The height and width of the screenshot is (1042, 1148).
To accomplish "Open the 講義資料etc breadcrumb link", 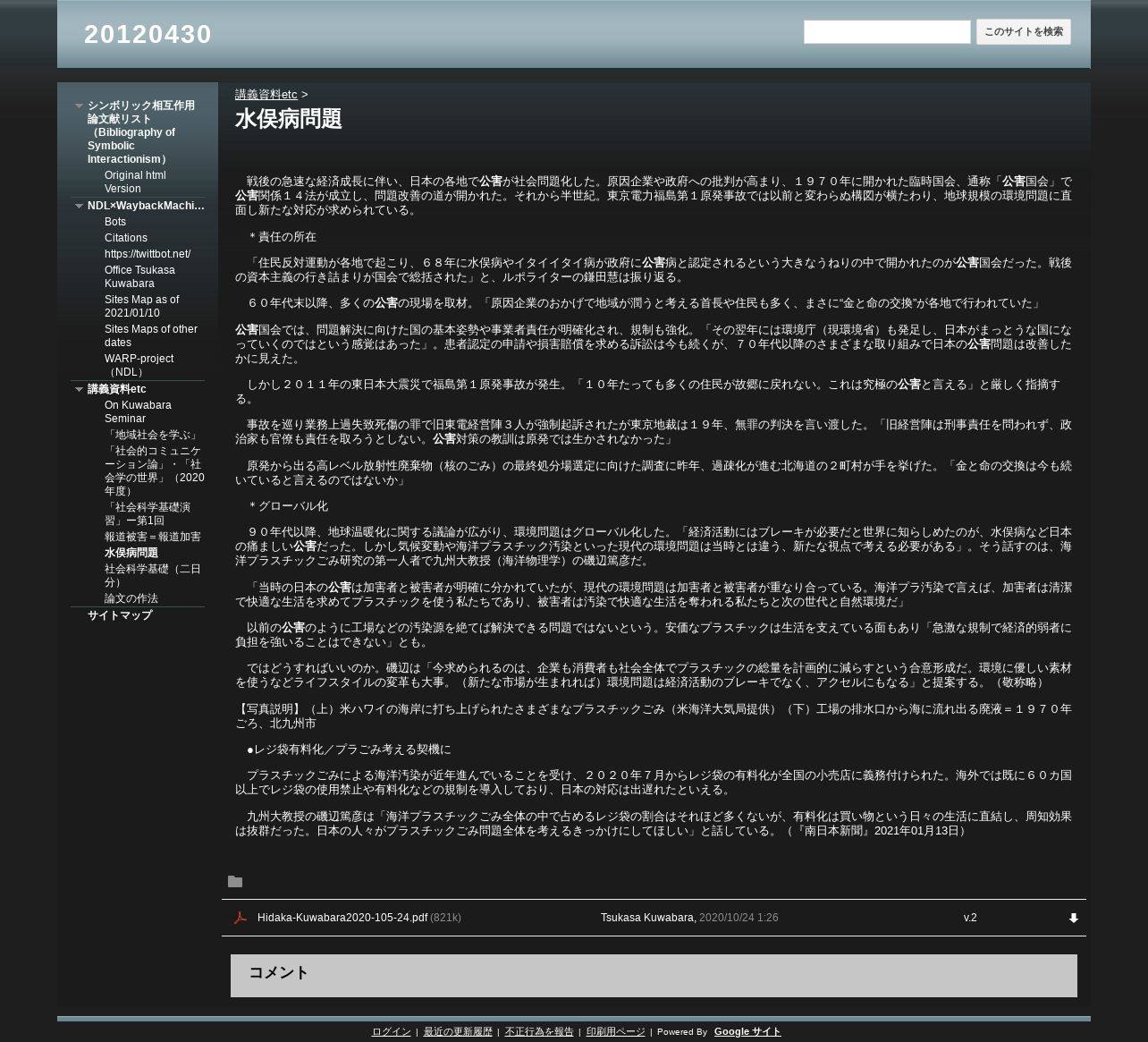I will [266, 95].
